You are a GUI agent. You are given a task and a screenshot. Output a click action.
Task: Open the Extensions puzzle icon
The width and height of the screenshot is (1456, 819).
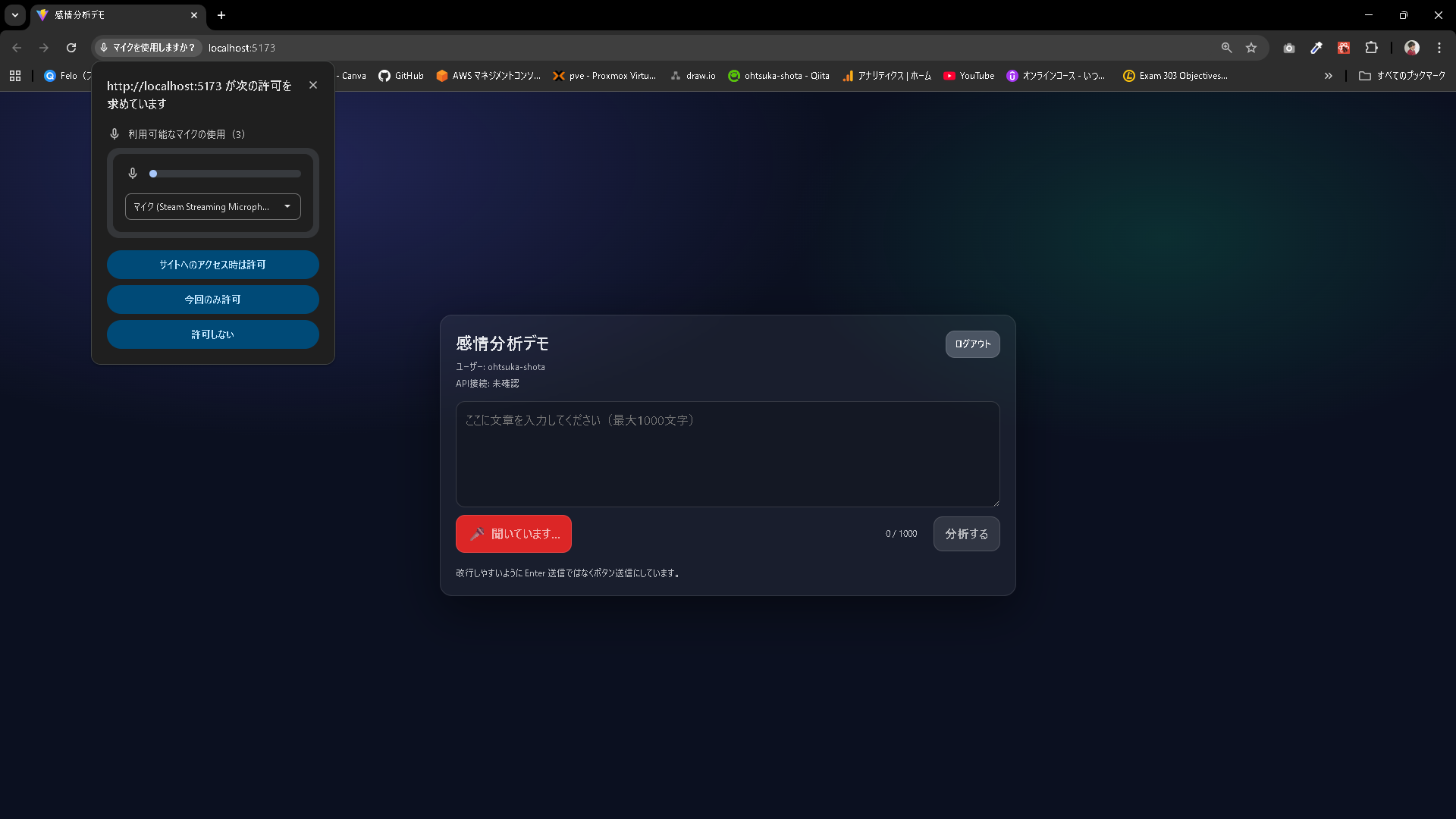click(x=1371, y=48)
